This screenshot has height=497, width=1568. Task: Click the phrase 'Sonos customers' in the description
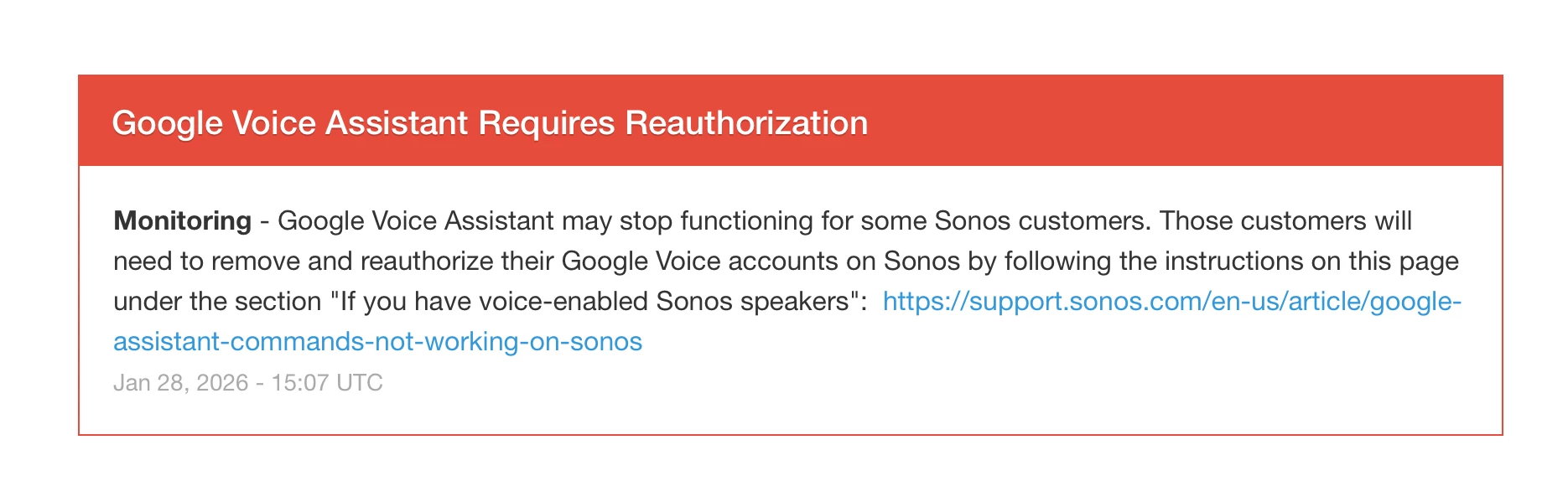point(1040,221)
